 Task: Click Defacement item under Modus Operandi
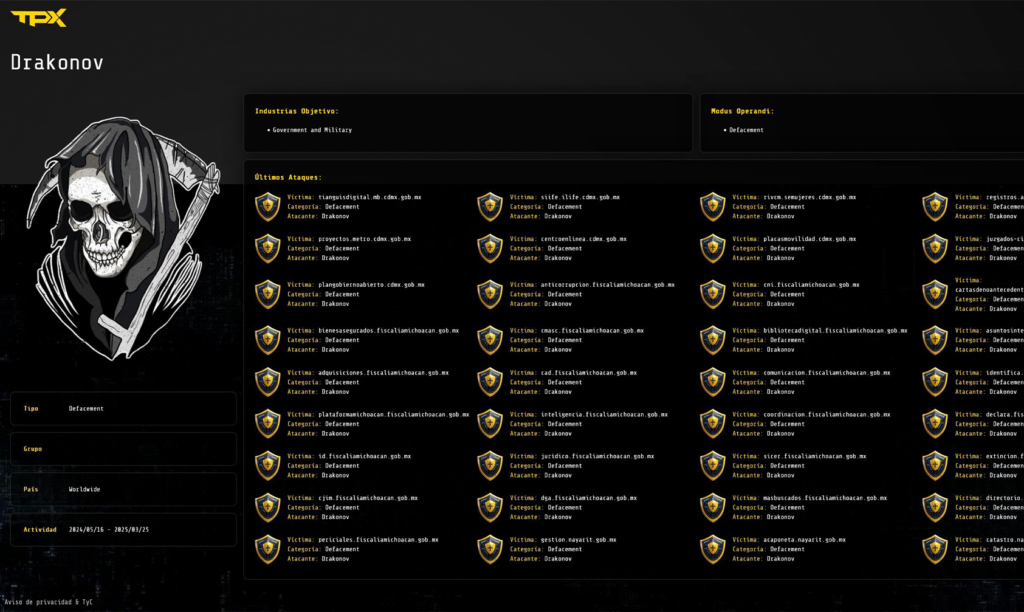pos(746,130)
